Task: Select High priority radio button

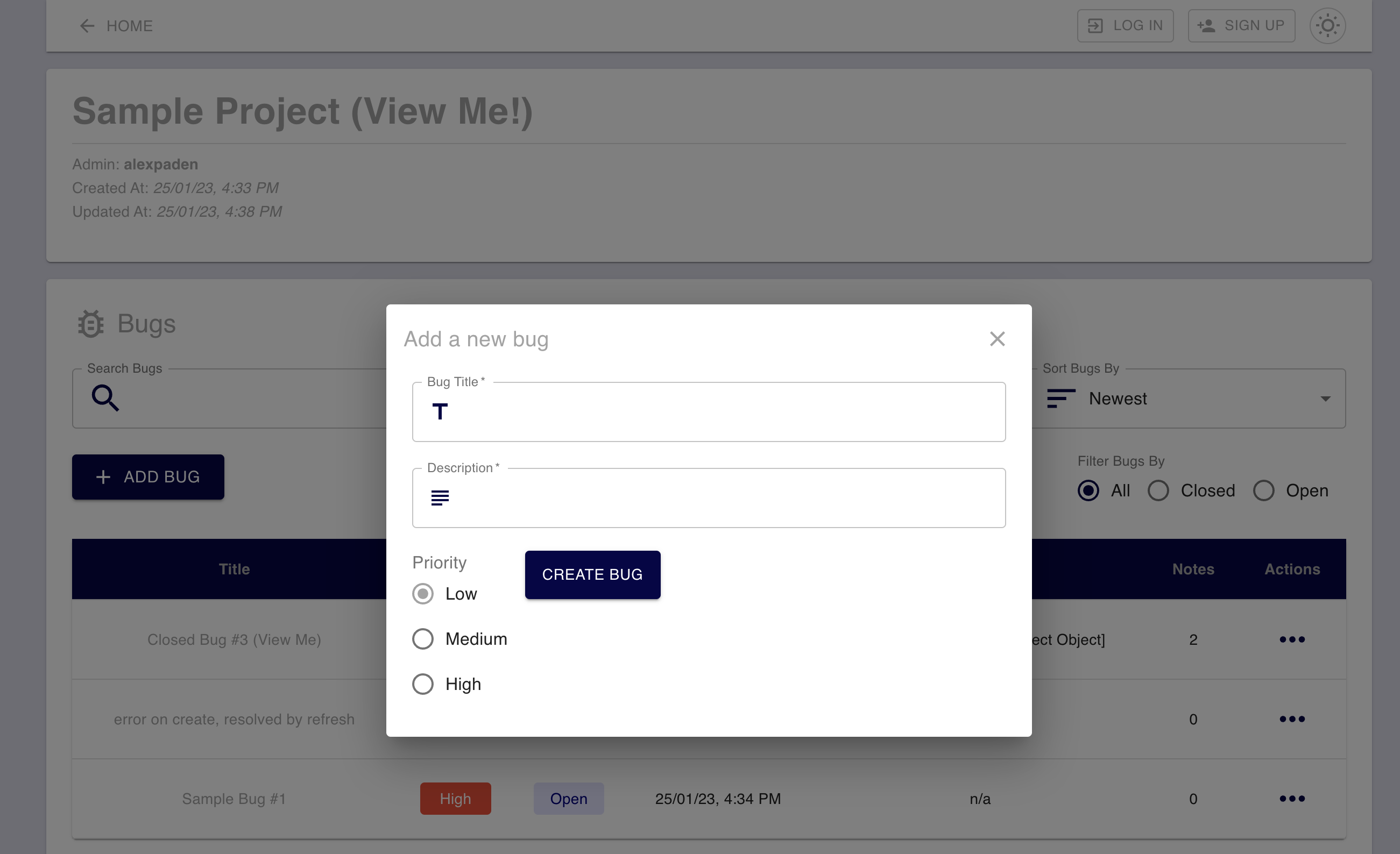Action: tap(423, 684)
